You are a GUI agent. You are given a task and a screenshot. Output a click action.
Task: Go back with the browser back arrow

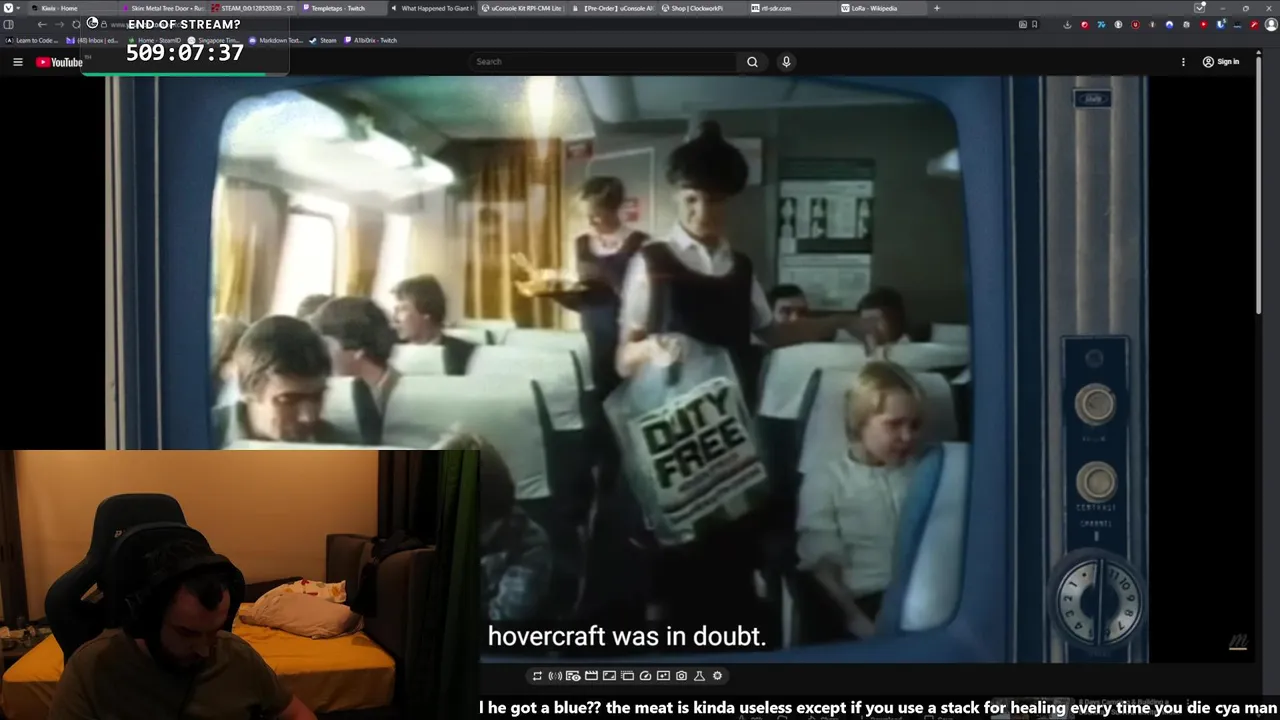42,24
